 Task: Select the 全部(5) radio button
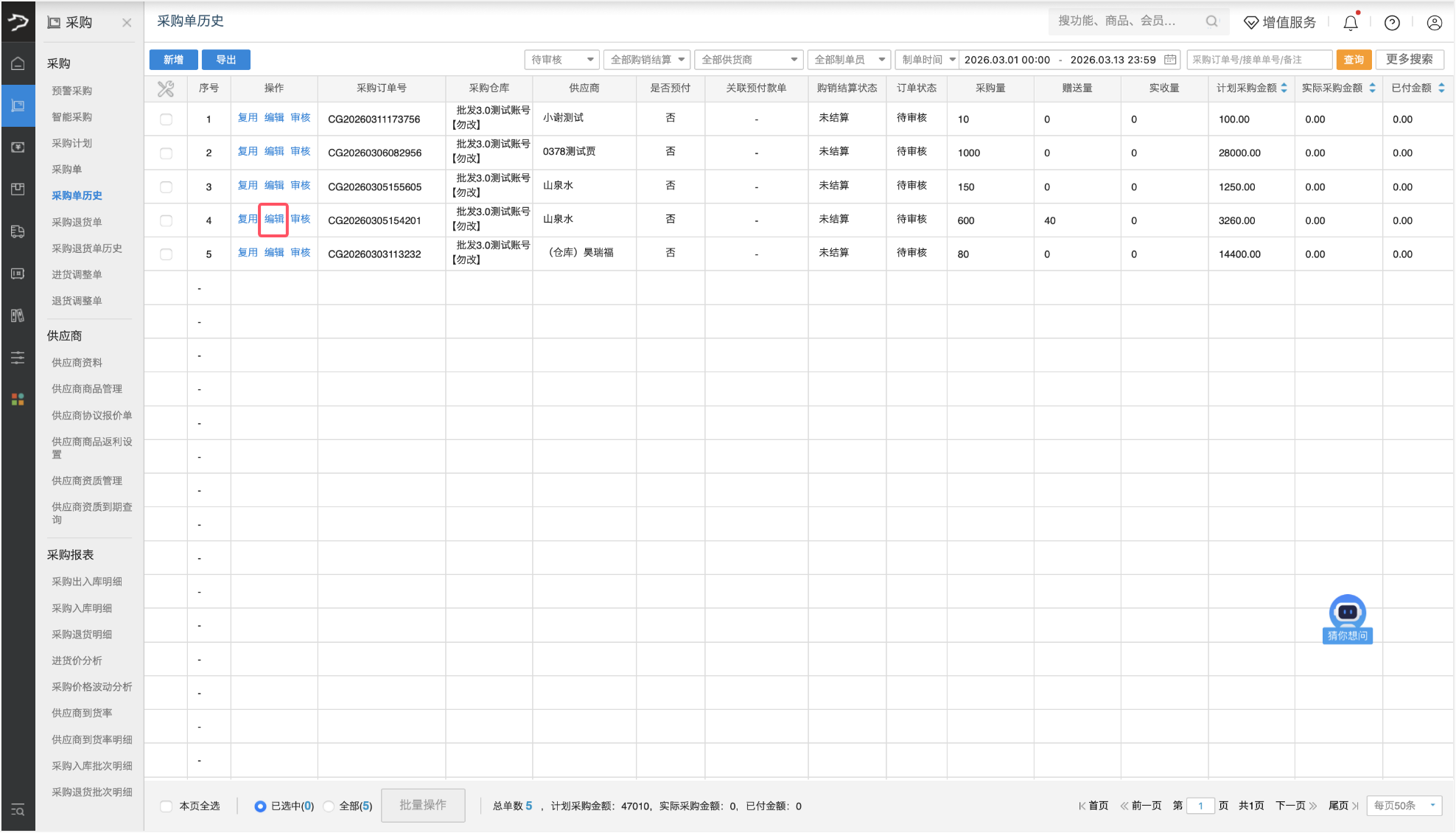point(329,806)
